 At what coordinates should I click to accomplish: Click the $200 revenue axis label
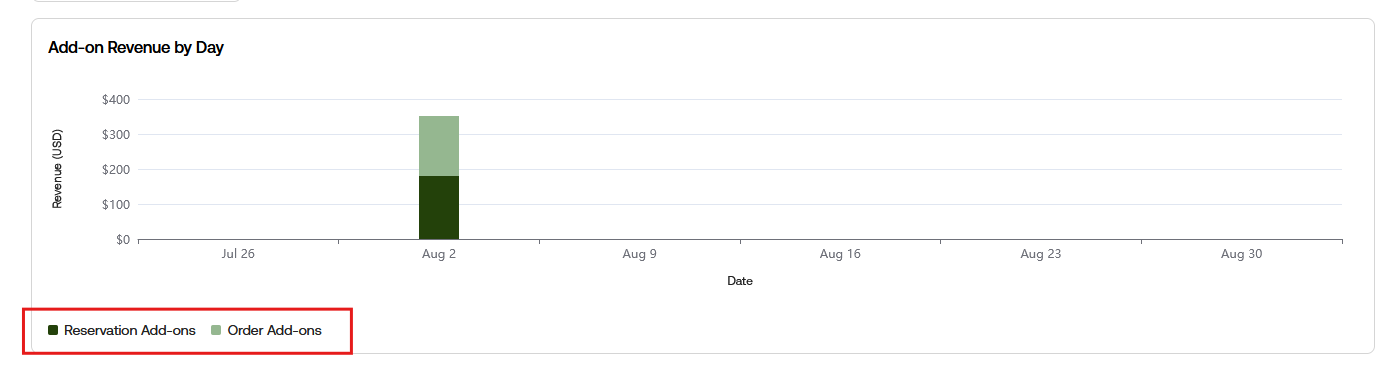click(117, 170)
